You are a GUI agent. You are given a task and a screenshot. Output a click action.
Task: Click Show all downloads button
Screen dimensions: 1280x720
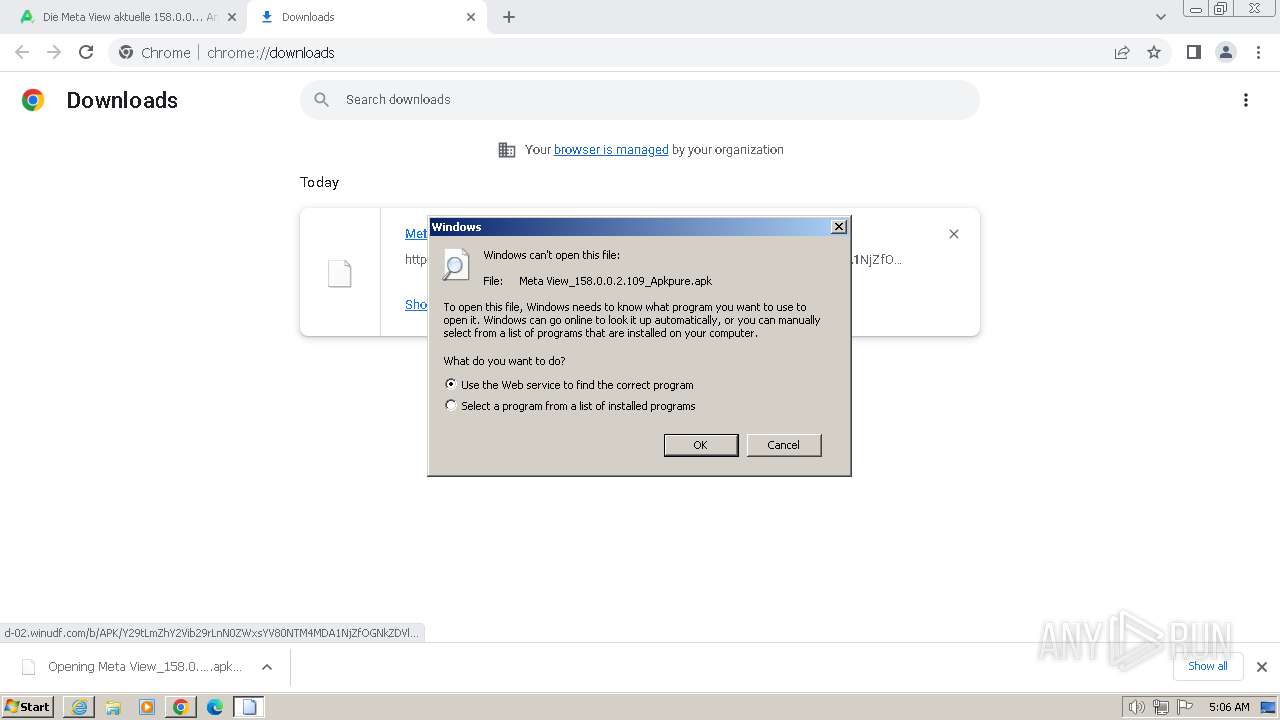coord(1208,666)
